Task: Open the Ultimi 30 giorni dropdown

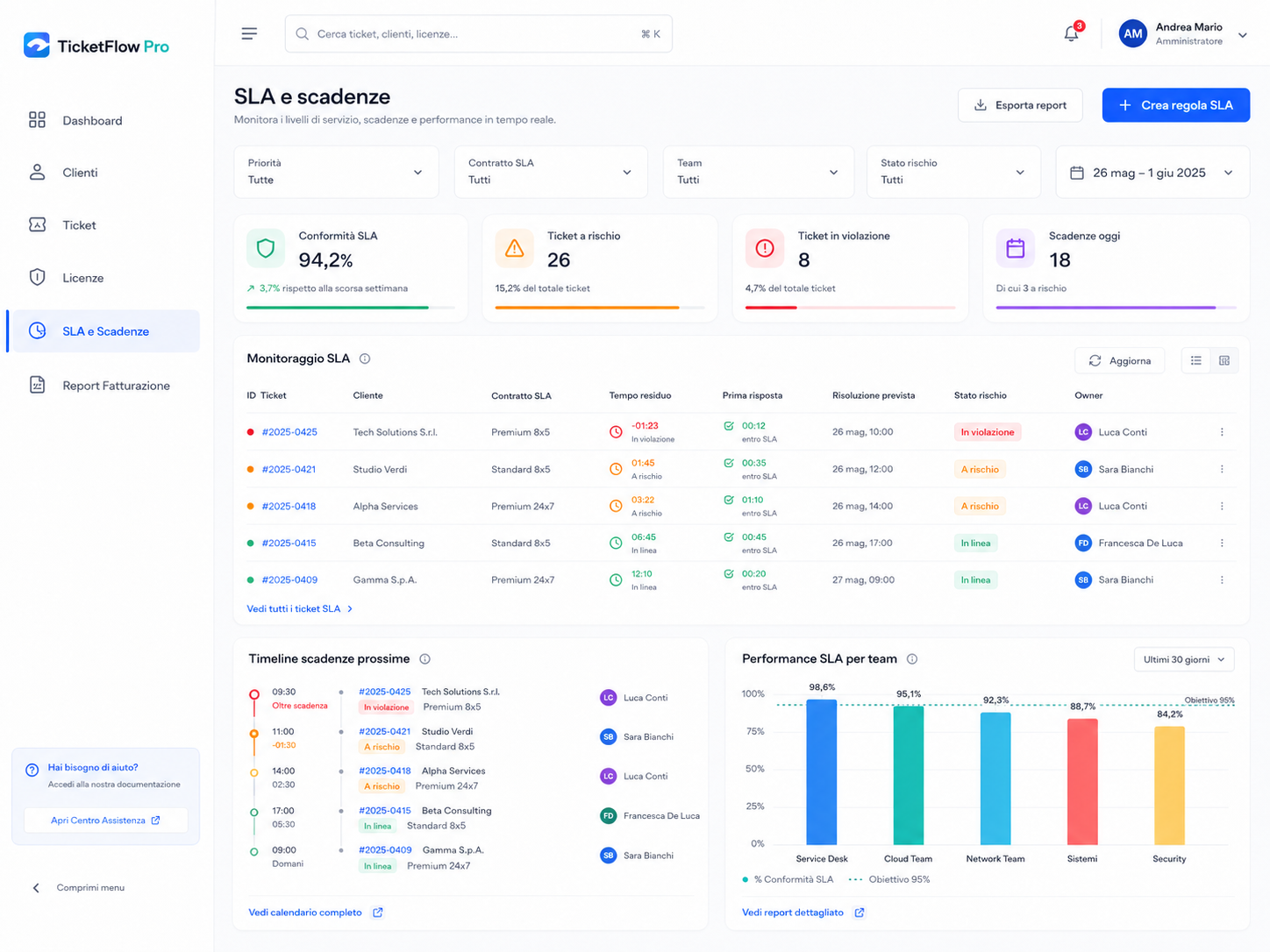Action: [x=1184, y=659]
